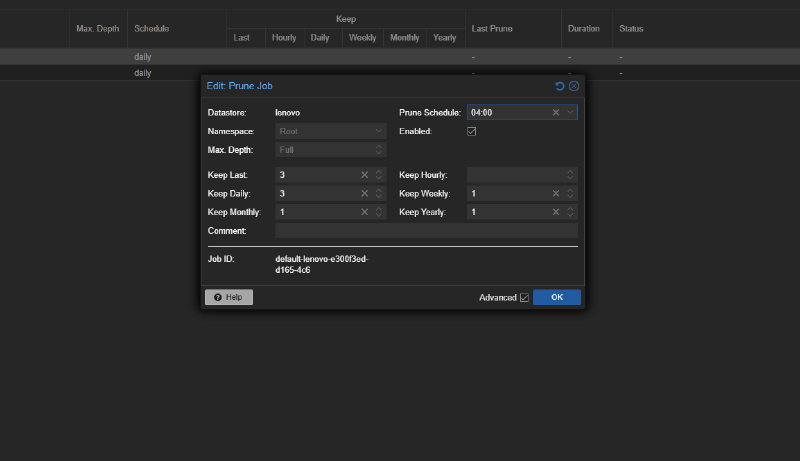Open the Namespace dropdown
Screen dimensions: 800x461
coord(379,131)
